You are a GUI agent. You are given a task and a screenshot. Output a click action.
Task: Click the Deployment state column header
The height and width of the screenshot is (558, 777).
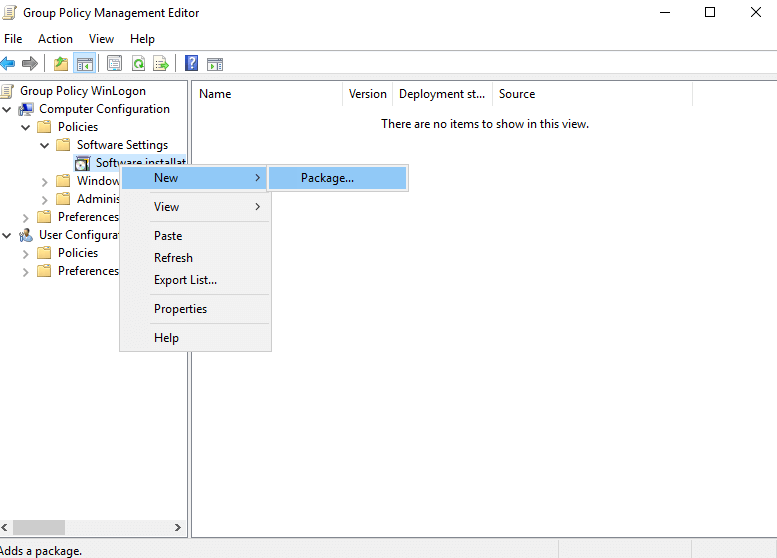point(441,94)
